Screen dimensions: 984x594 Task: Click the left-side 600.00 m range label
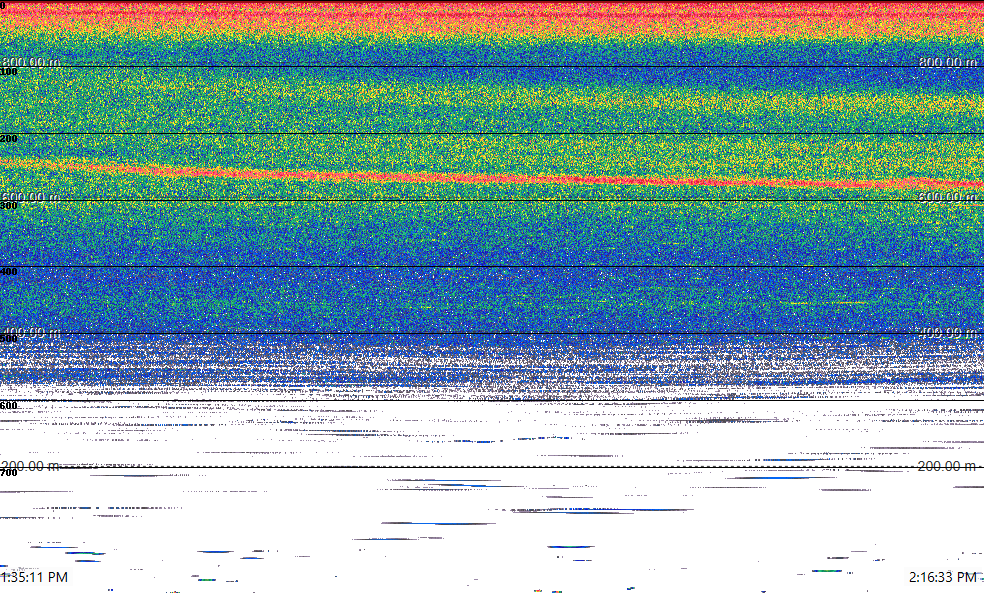coord(31,197)
